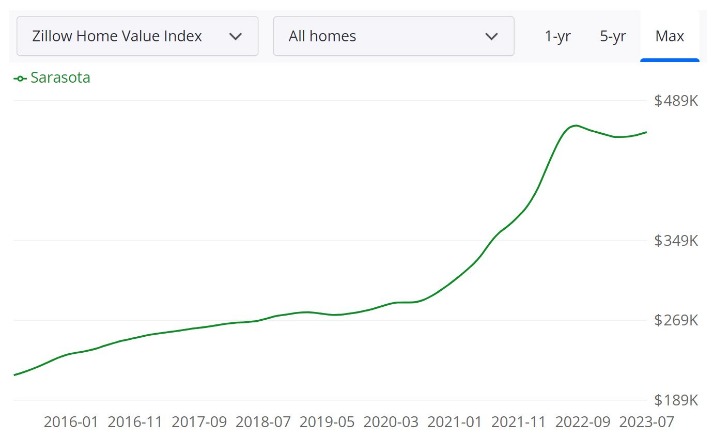
Task: Click the 2018-07 date label
Action: [x=263, y=422]
